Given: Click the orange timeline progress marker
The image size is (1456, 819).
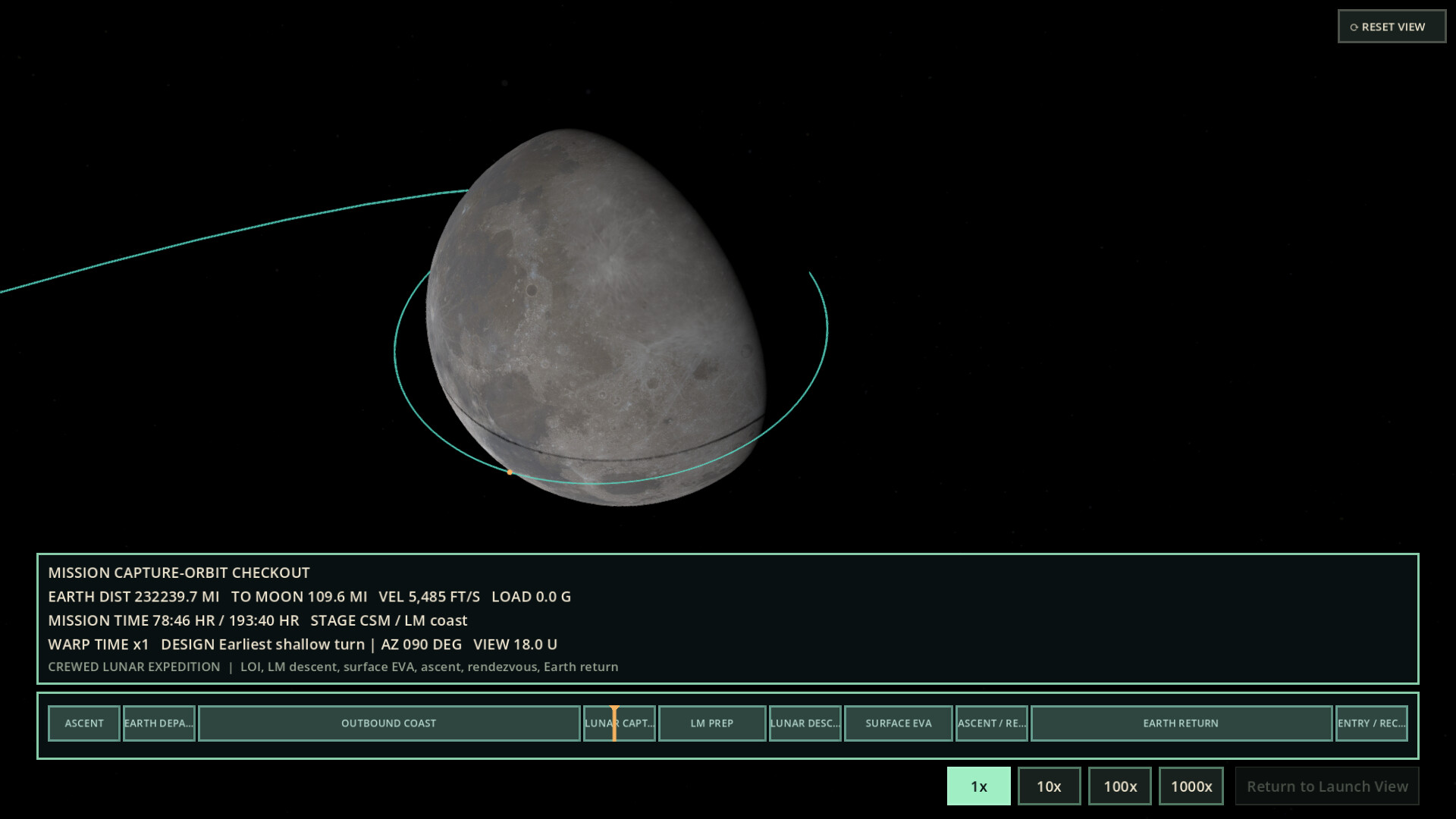Looking at the screenshot, I should (x=614, y=723).
